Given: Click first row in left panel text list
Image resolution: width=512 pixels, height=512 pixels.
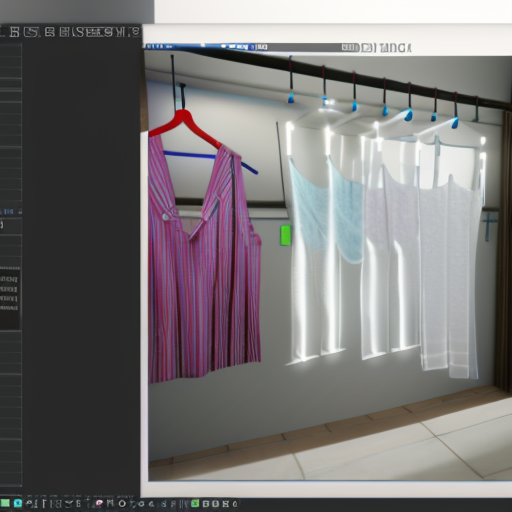Looking at the screenshot, I should click(9, 279).
